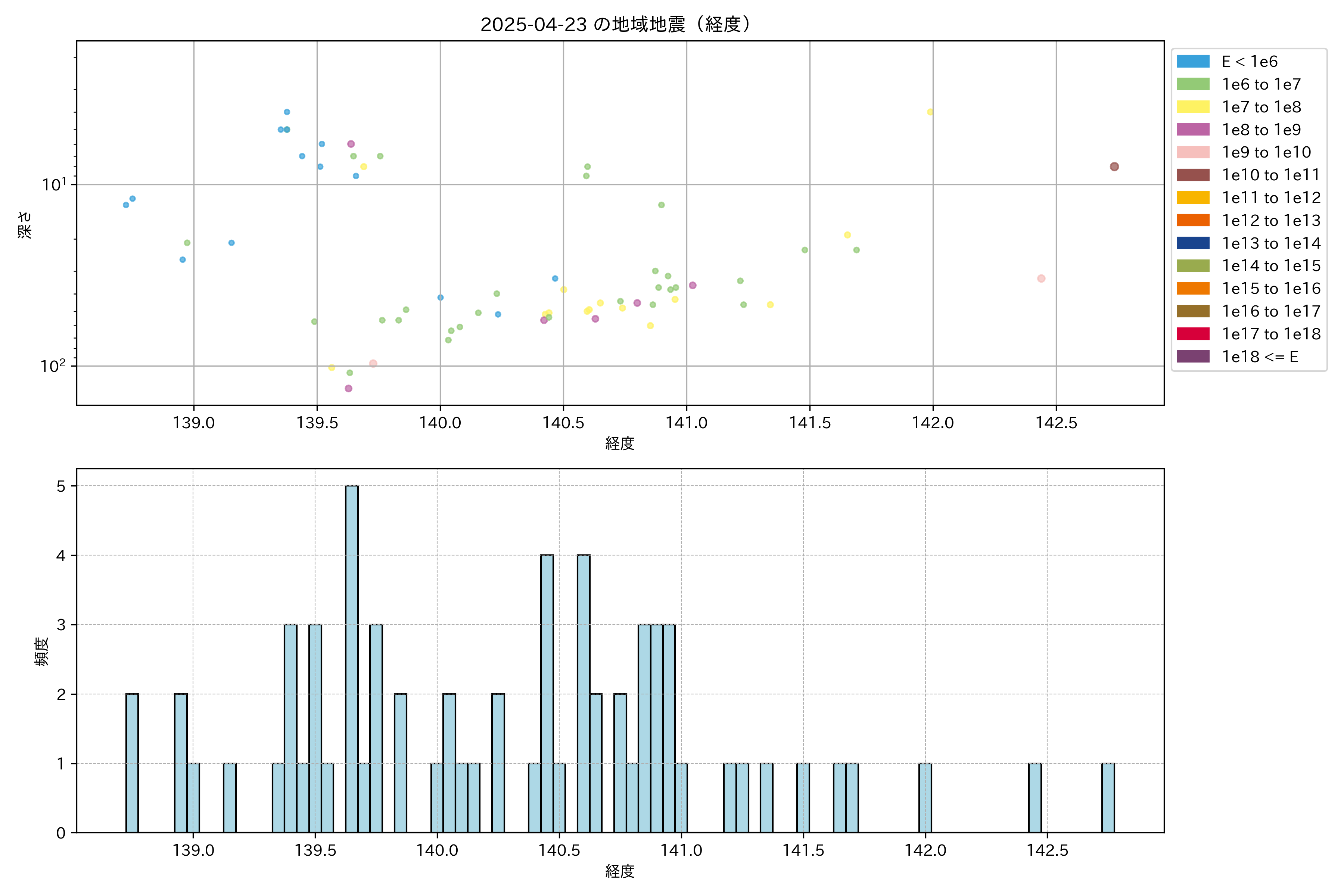This screenshot has height=896, width=1344.
Task: Click the dark blue 1e13 to 1e14 swatch
Action: [x=1192, y=243]
